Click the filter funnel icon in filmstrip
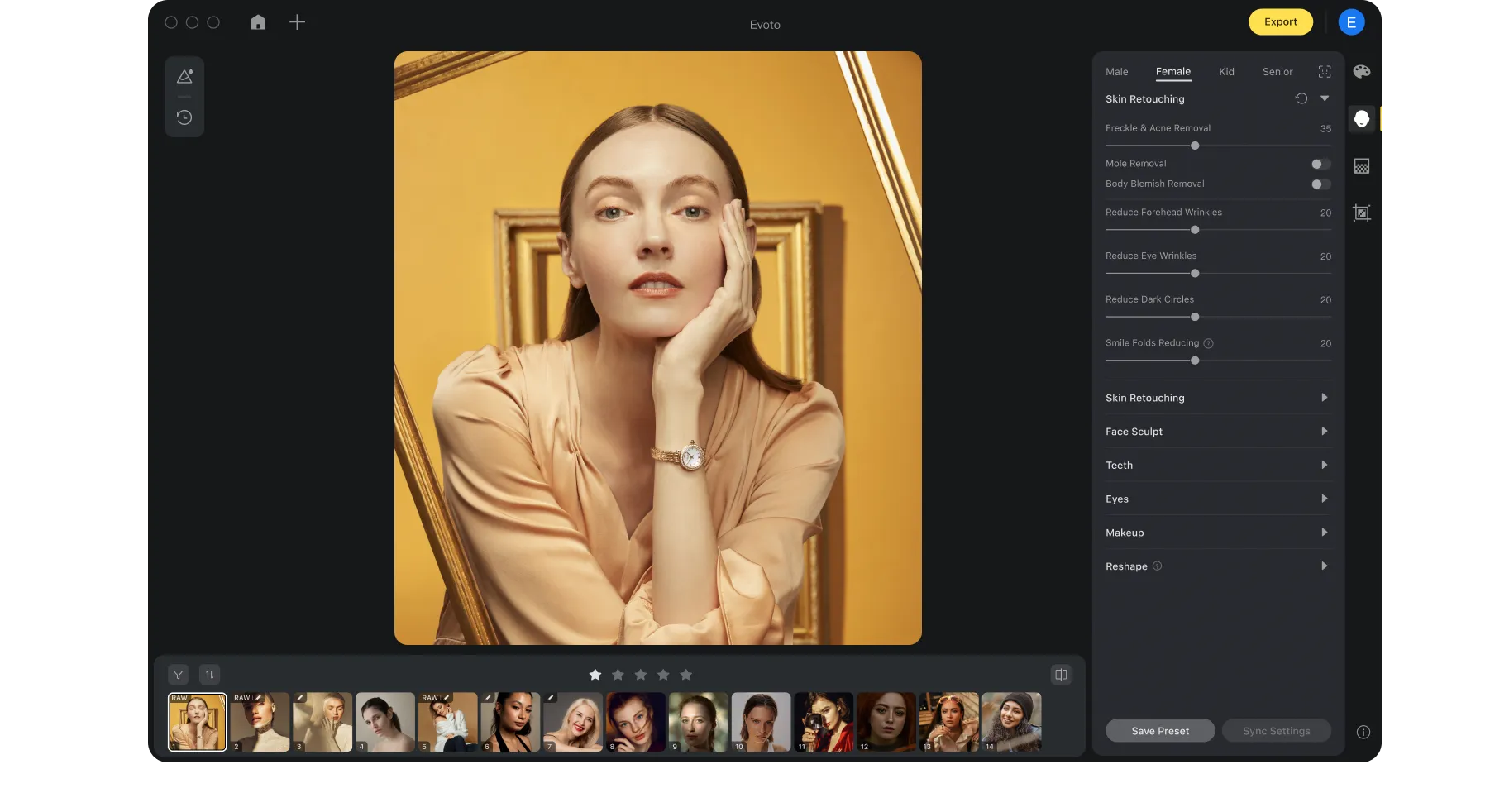The width and height of the screenshot is (1490, 812). pyautogui.click(x=178, y=675)
